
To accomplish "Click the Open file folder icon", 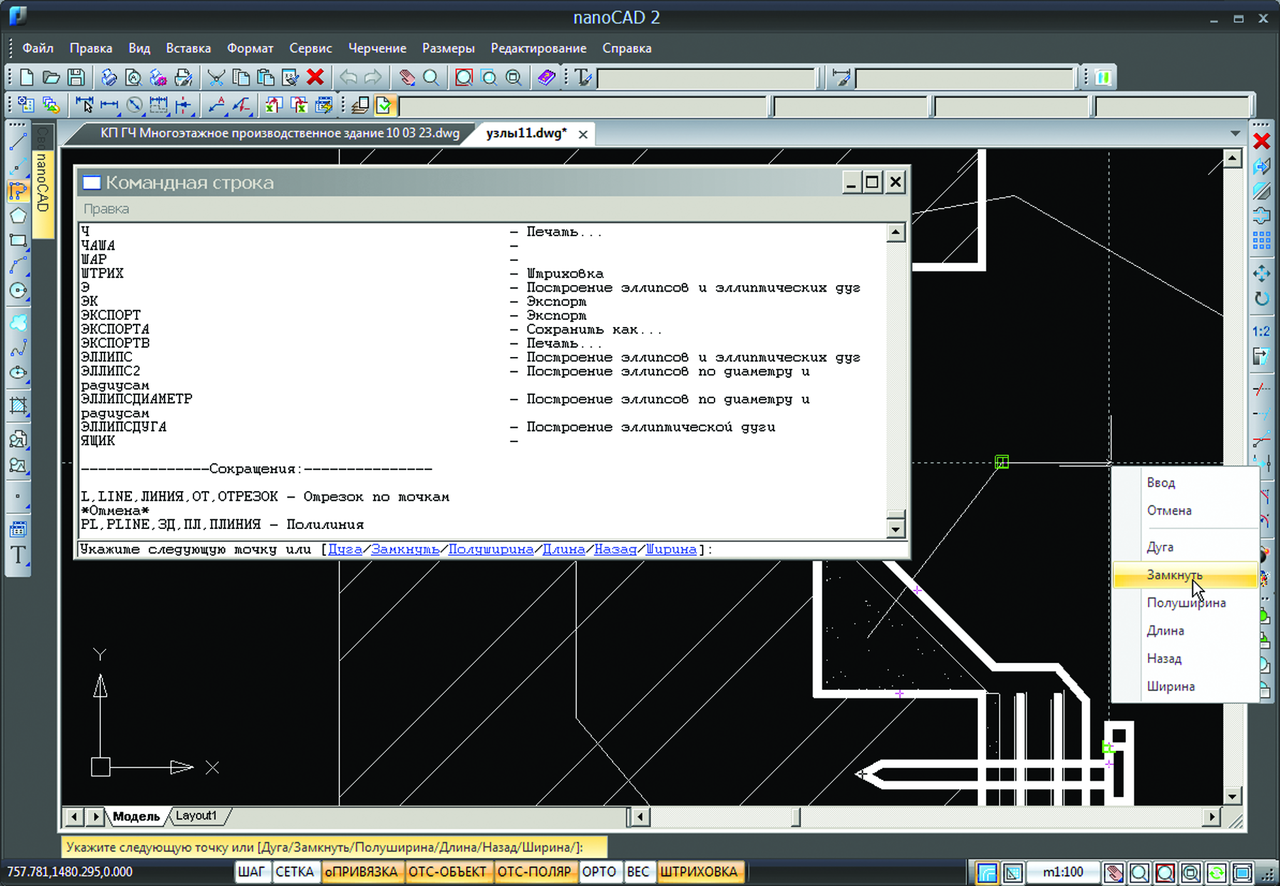I will [52, 77].
